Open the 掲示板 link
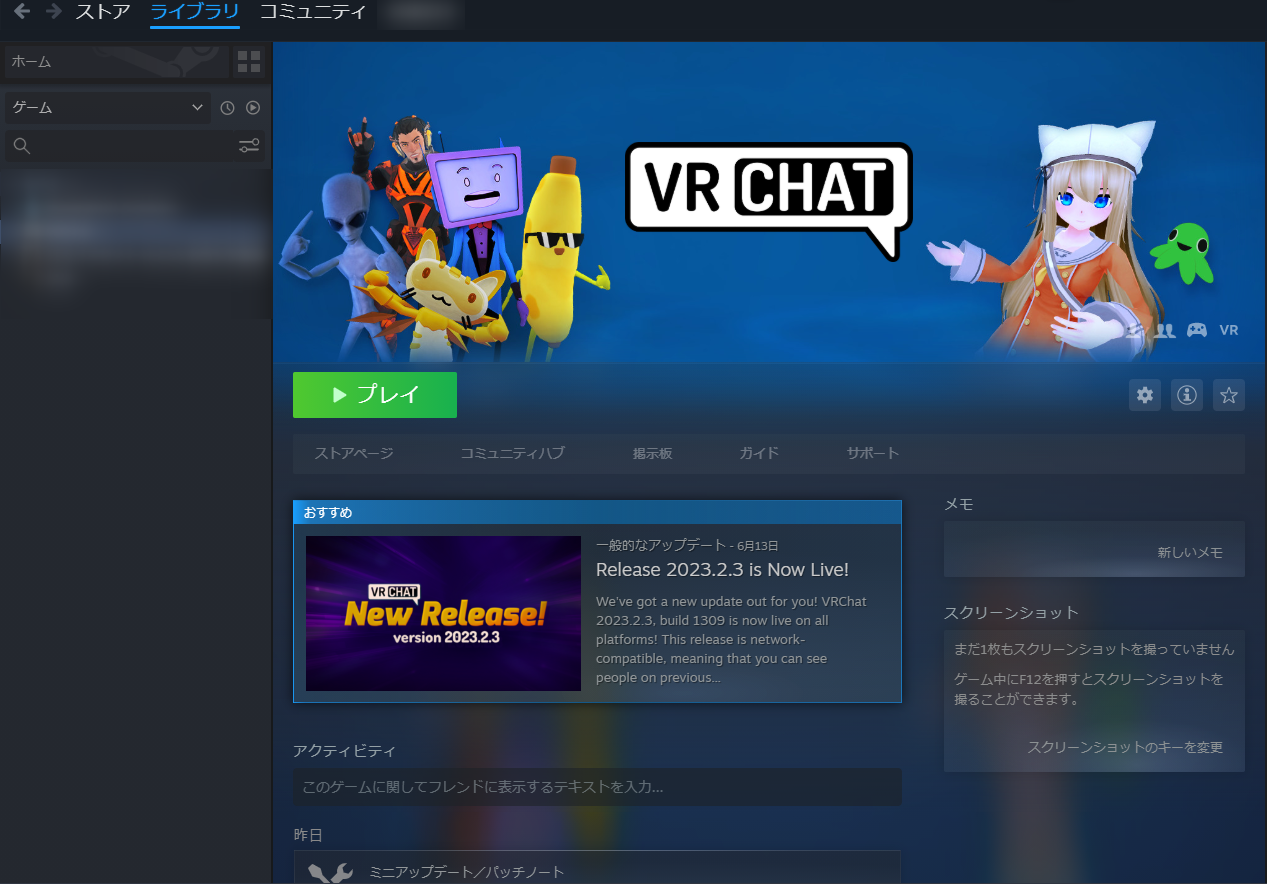Image resolution: width=1267 pixels, height=884 pixels. [652, 453]
